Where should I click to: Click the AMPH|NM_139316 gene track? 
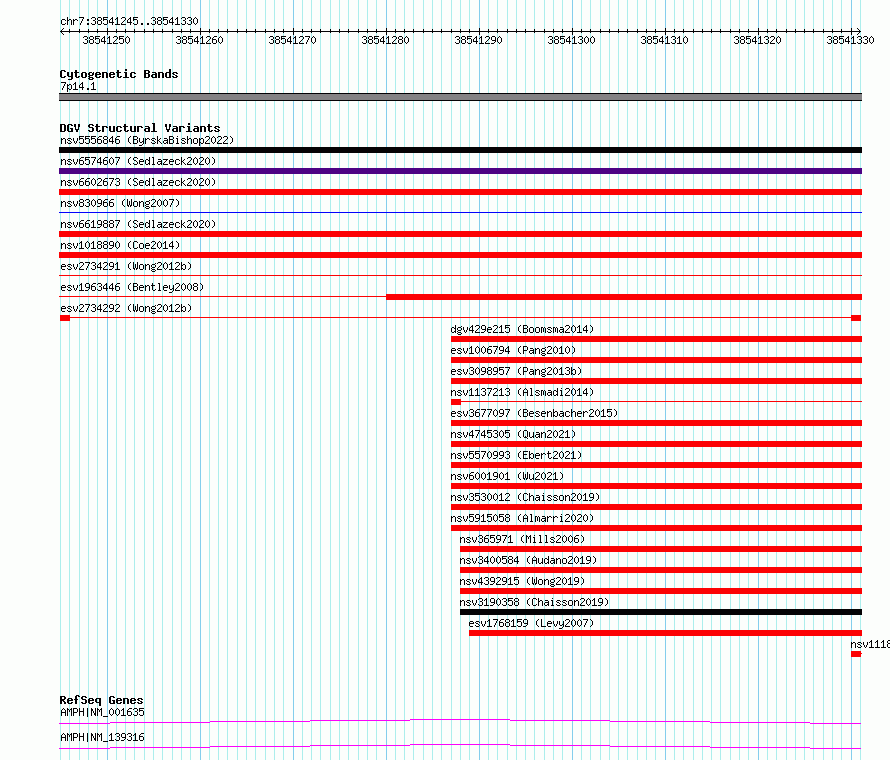(x=460, y=746)
